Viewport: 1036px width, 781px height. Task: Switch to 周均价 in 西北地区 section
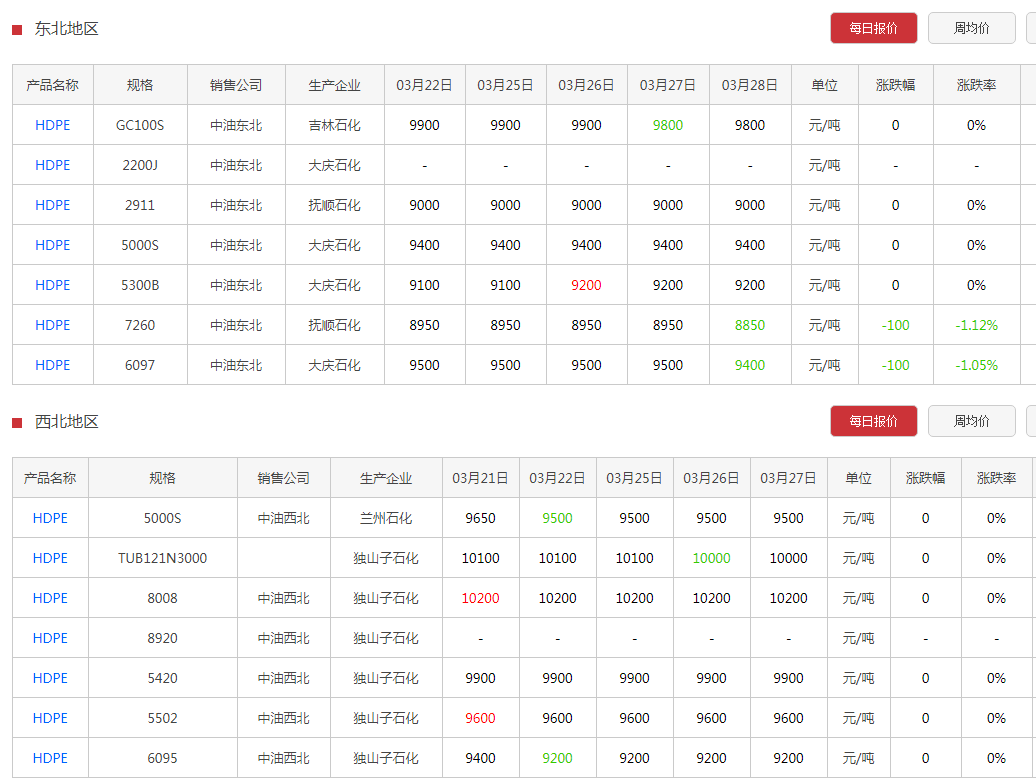[971, 421]
